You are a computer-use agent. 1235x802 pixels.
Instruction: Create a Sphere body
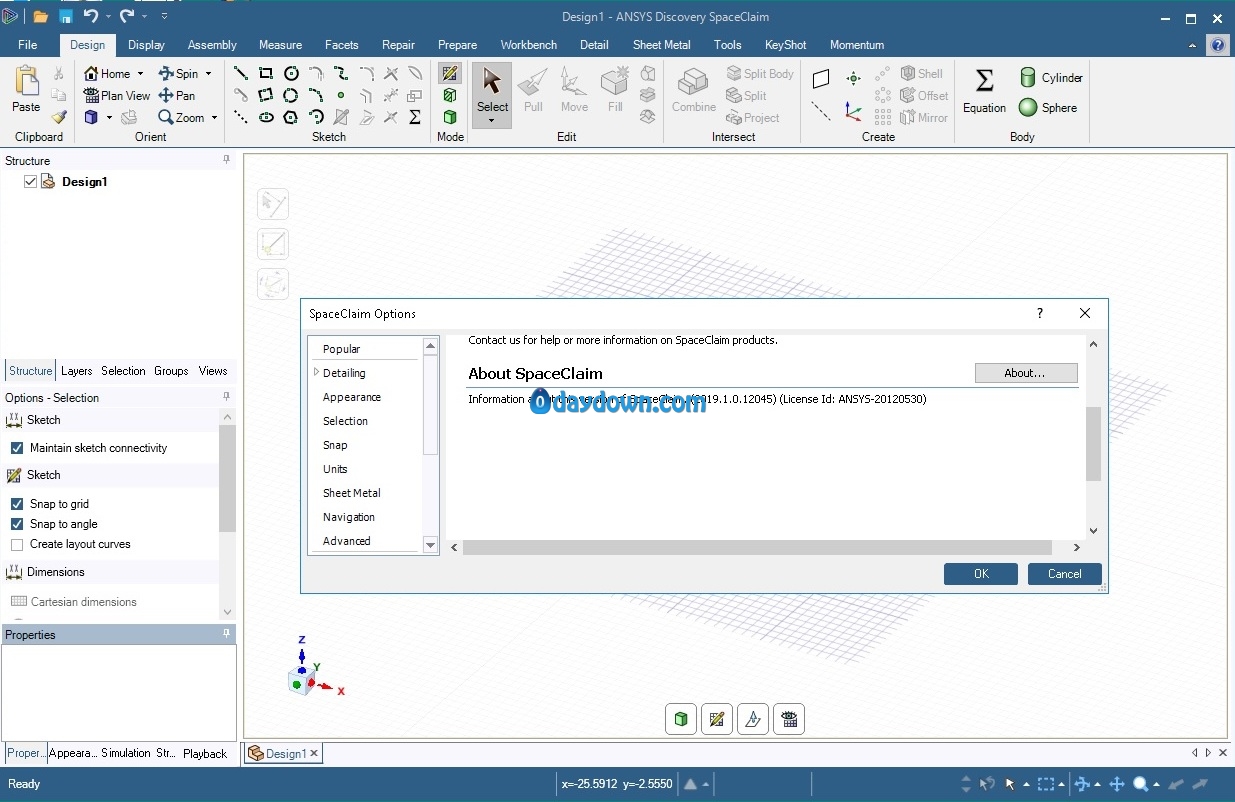(x=1048, y=108)
